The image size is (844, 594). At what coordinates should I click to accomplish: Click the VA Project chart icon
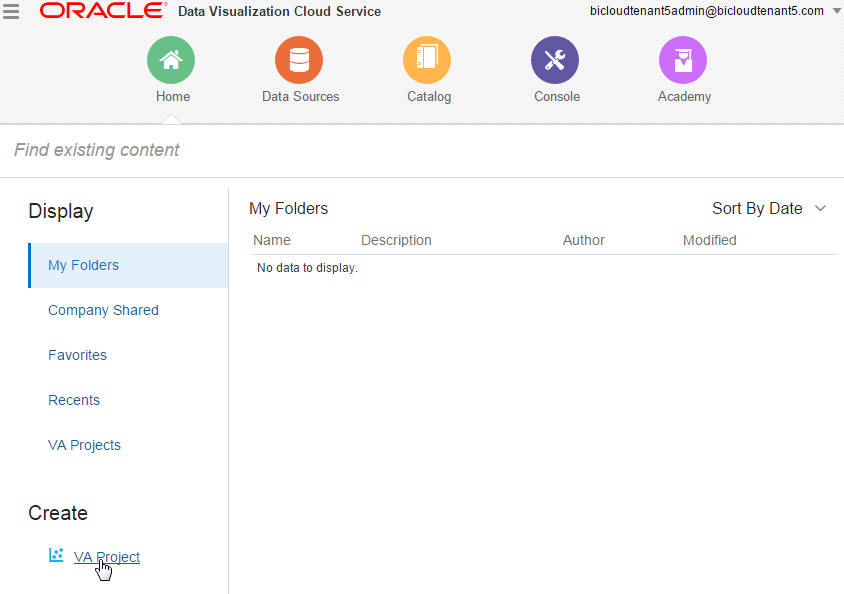56,555
